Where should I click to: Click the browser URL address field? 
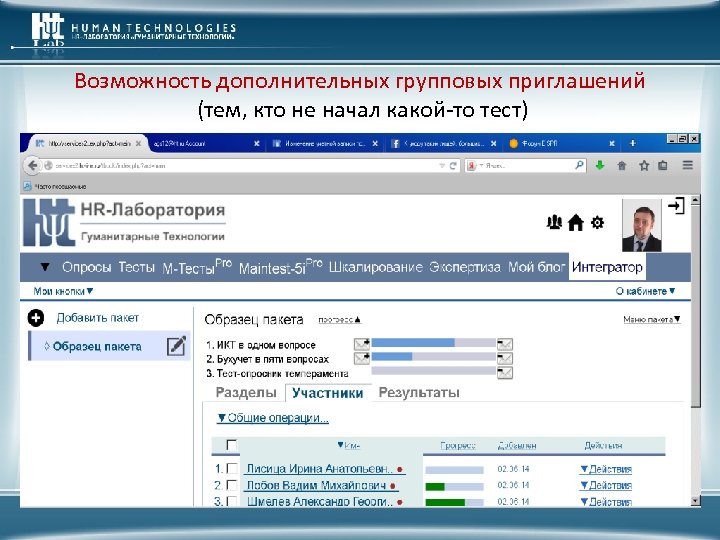pyautogui.click(x=246, y=166)
